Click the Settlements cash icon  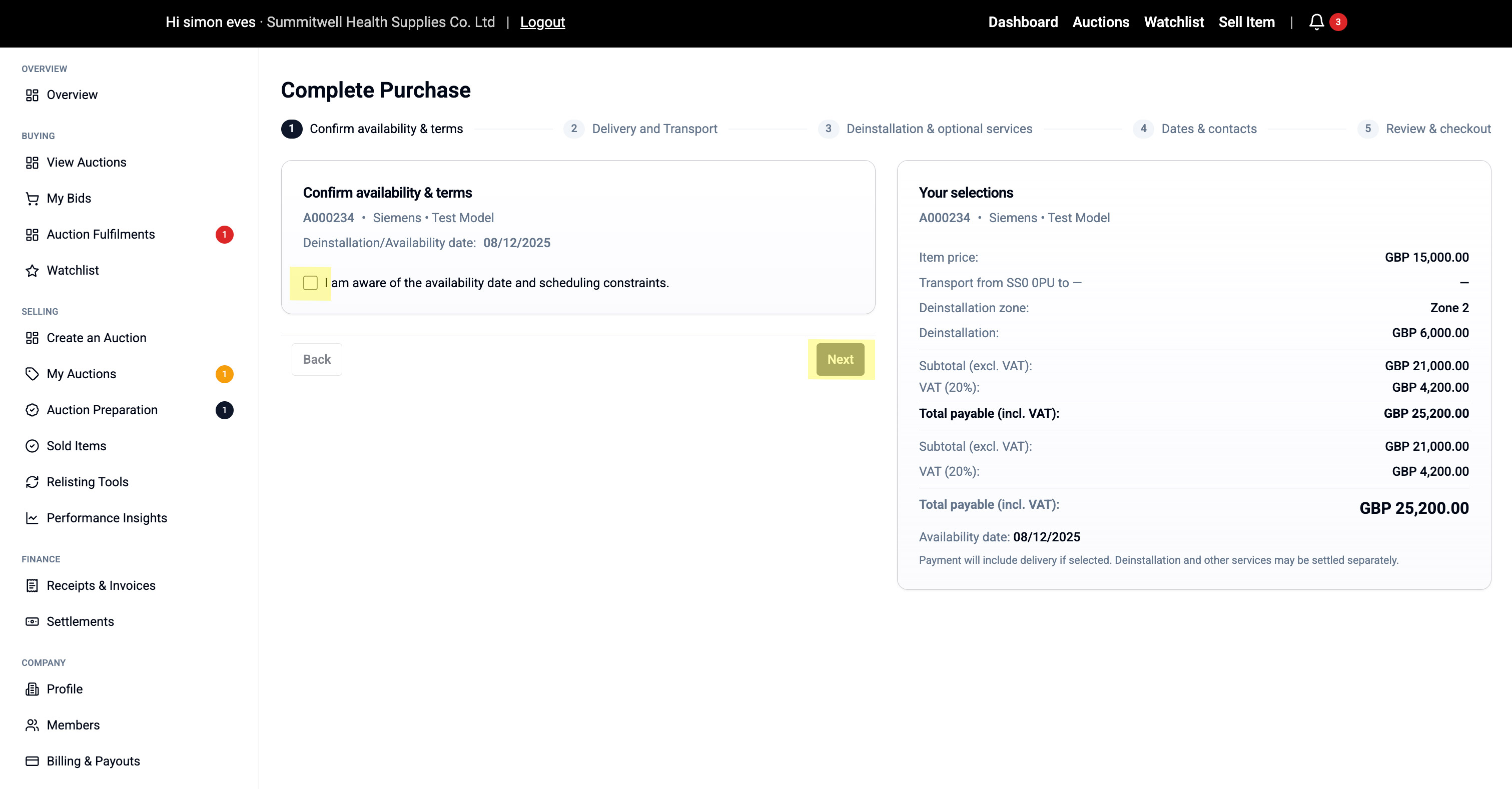[x=33, y=622]
